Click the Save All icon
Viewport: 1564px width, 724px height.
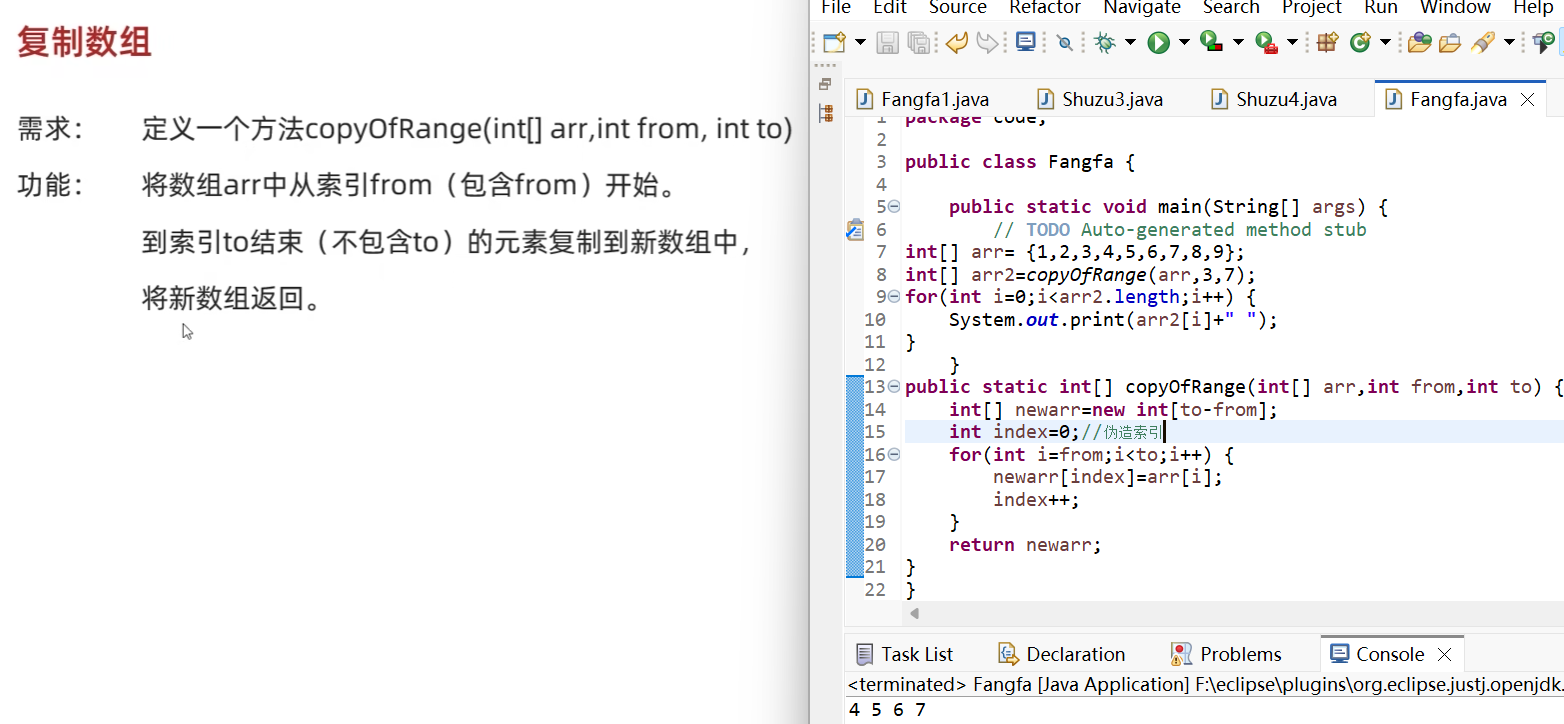tap(919, 42)
